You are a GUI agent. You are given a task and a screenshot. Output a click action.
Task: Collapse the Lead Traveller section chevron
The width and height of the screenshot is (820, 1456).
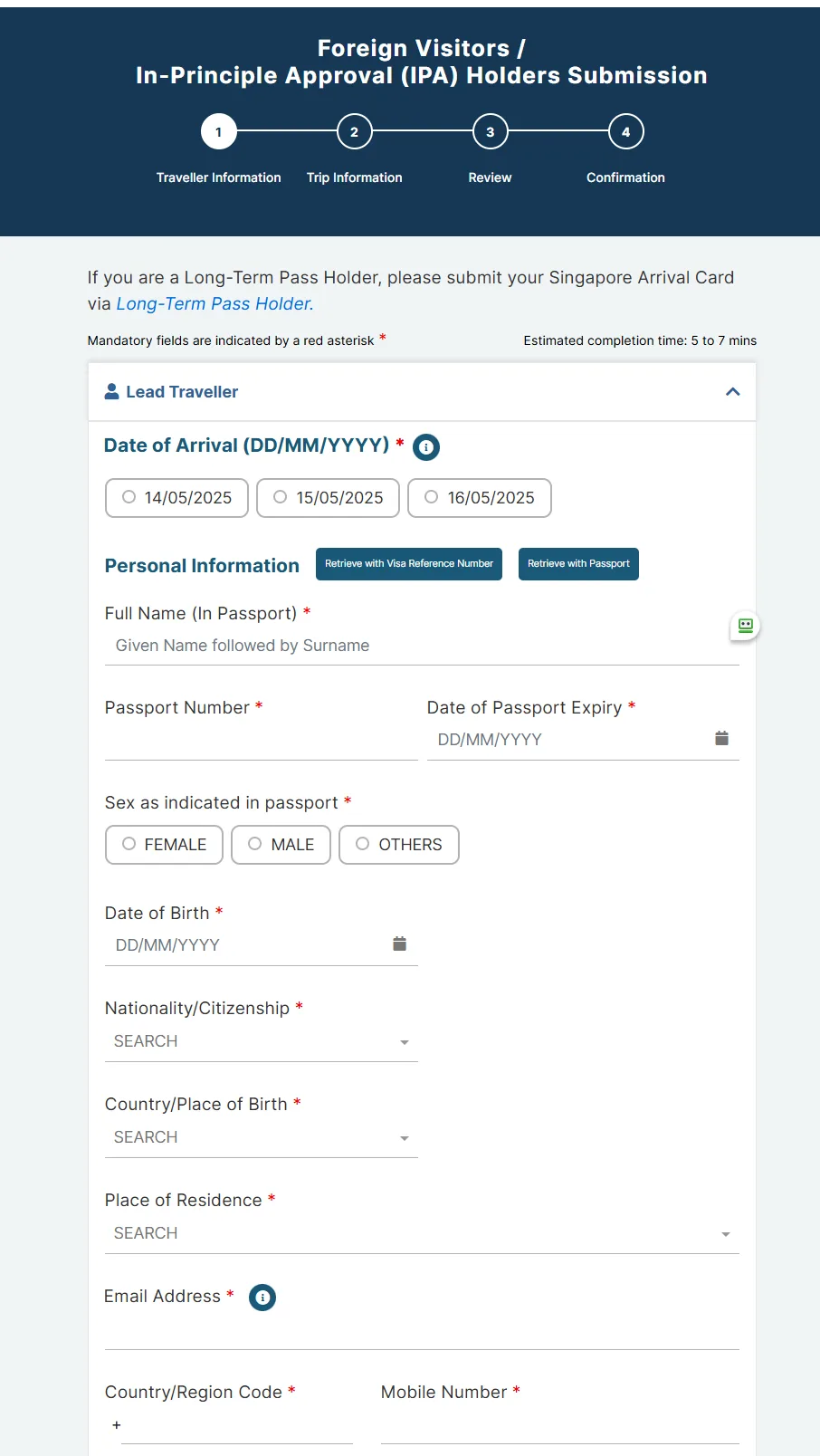coord(733,392)
